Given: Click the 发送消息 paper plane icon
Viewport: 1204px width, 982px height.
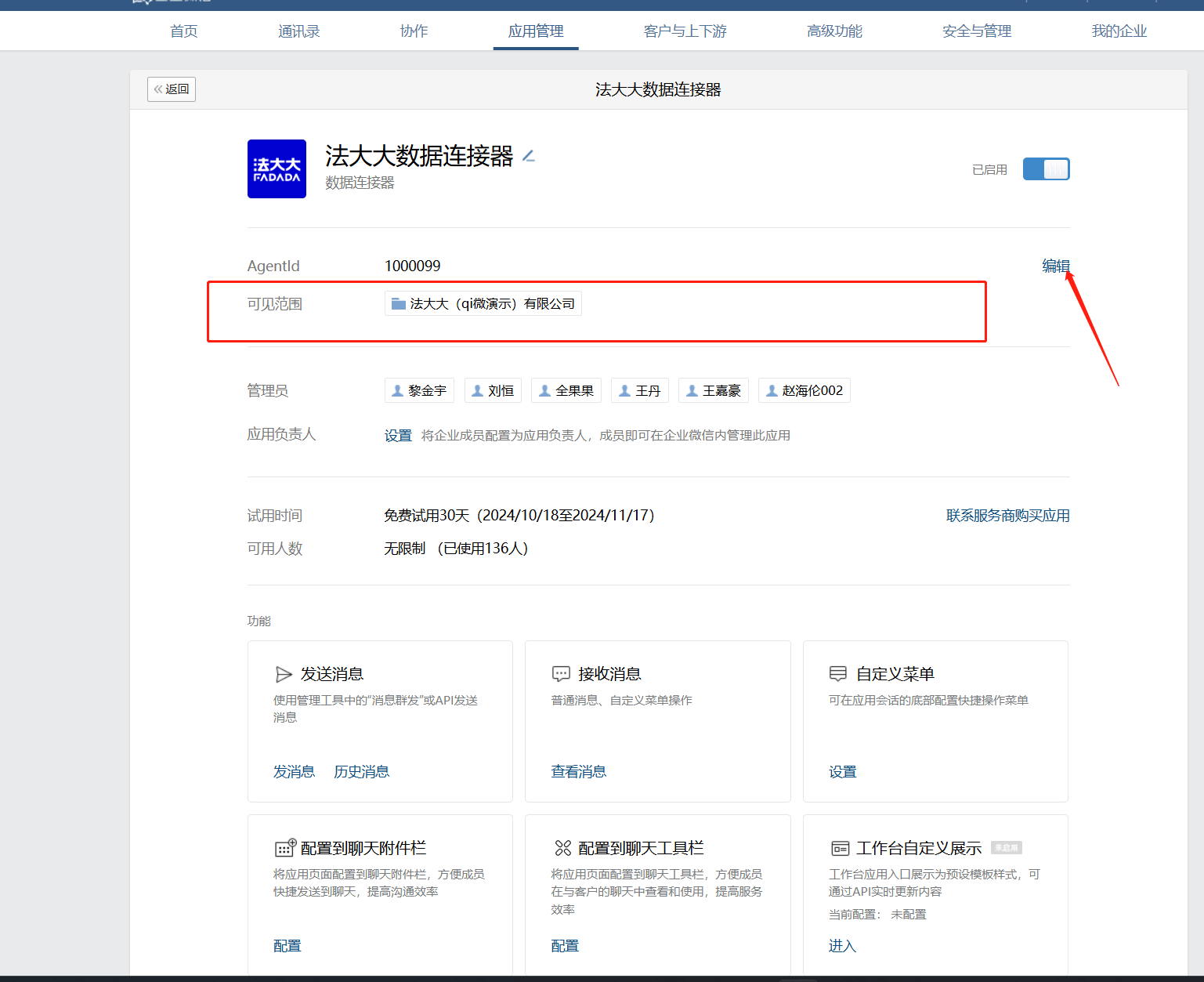Looking at the screenshot, I should point(284,674).
